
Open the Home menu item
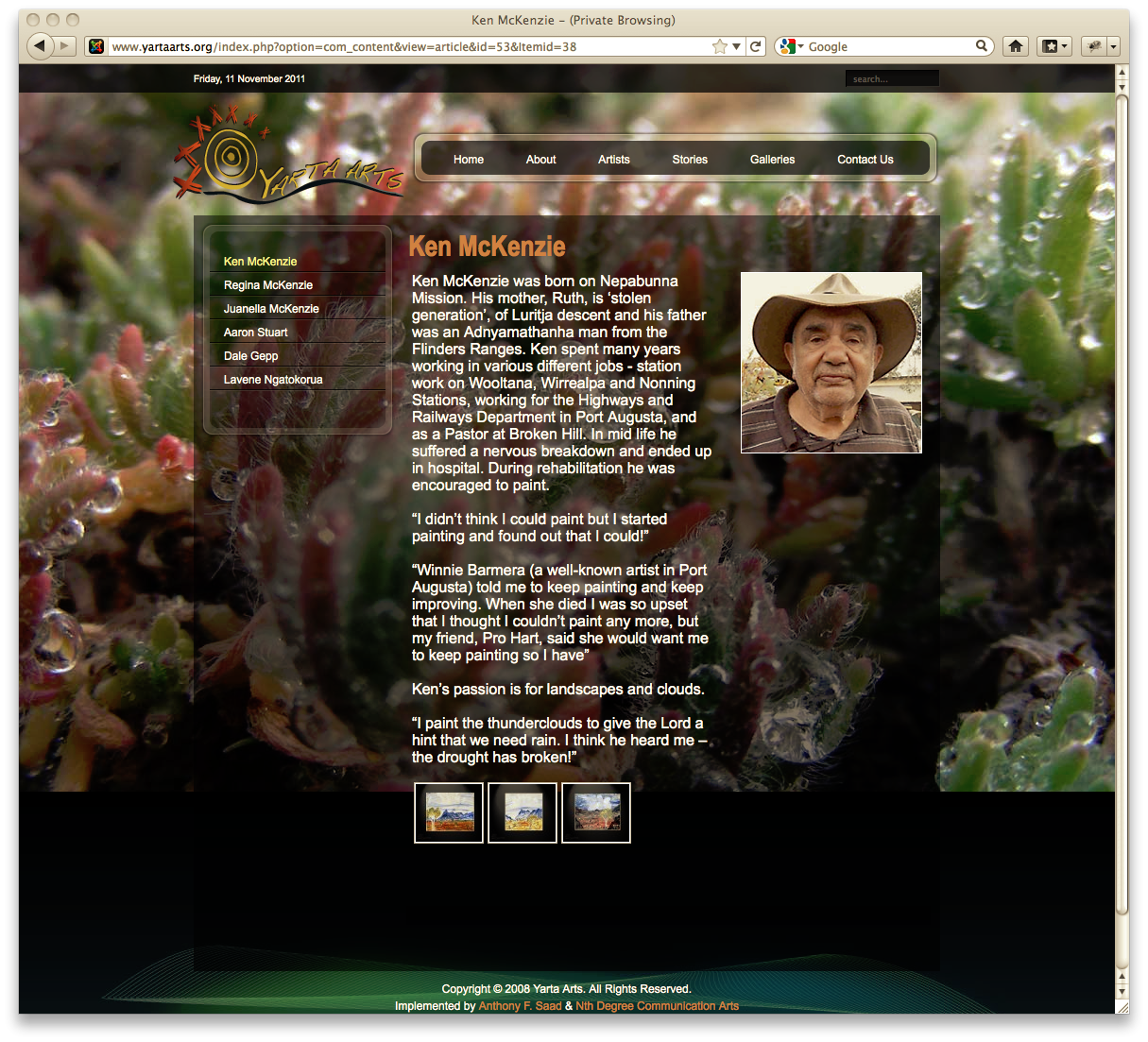click(469, 160)
